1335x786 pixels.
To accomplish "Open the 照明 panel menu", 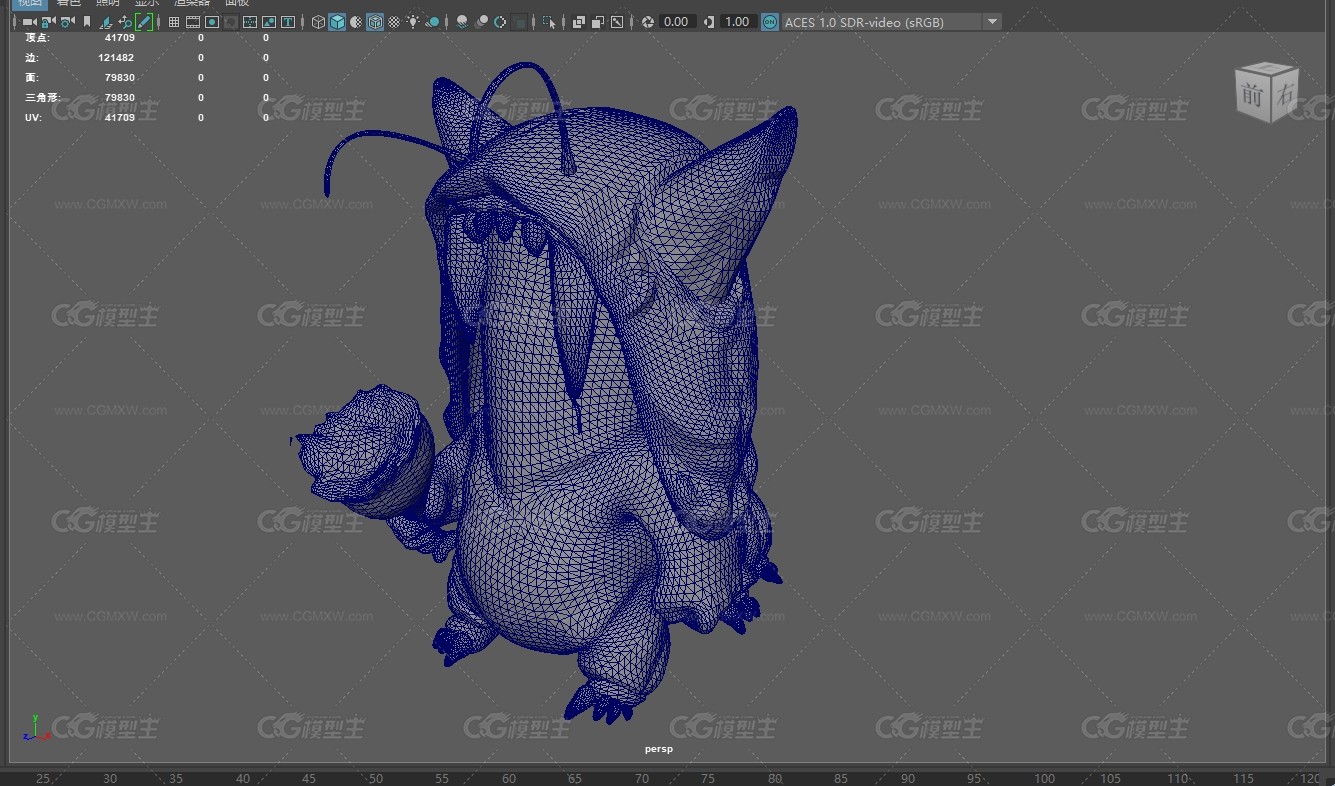I will point(108,3).
